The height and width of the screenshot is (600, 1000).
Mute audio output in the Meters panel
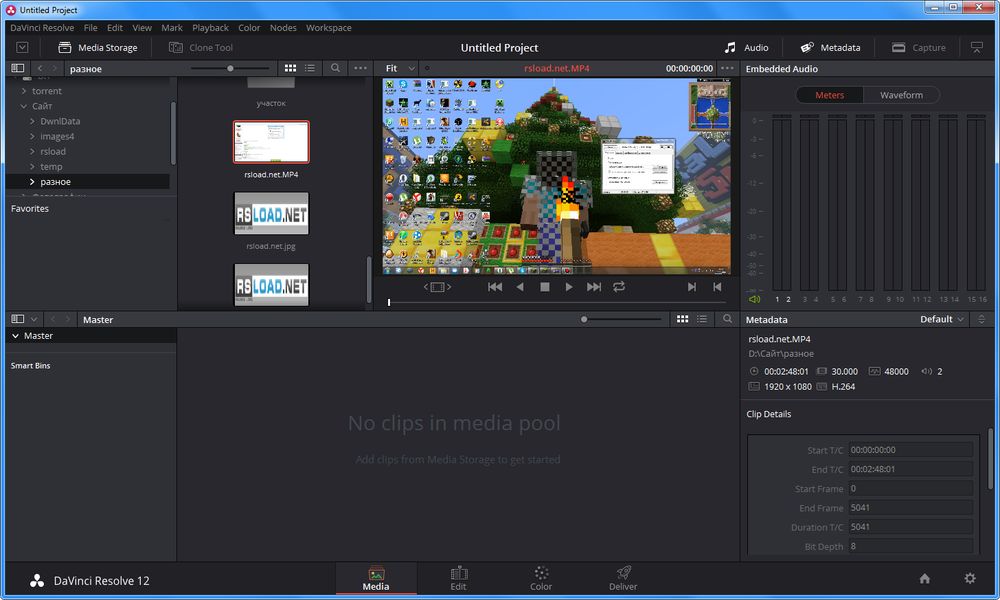click(753, 299)
